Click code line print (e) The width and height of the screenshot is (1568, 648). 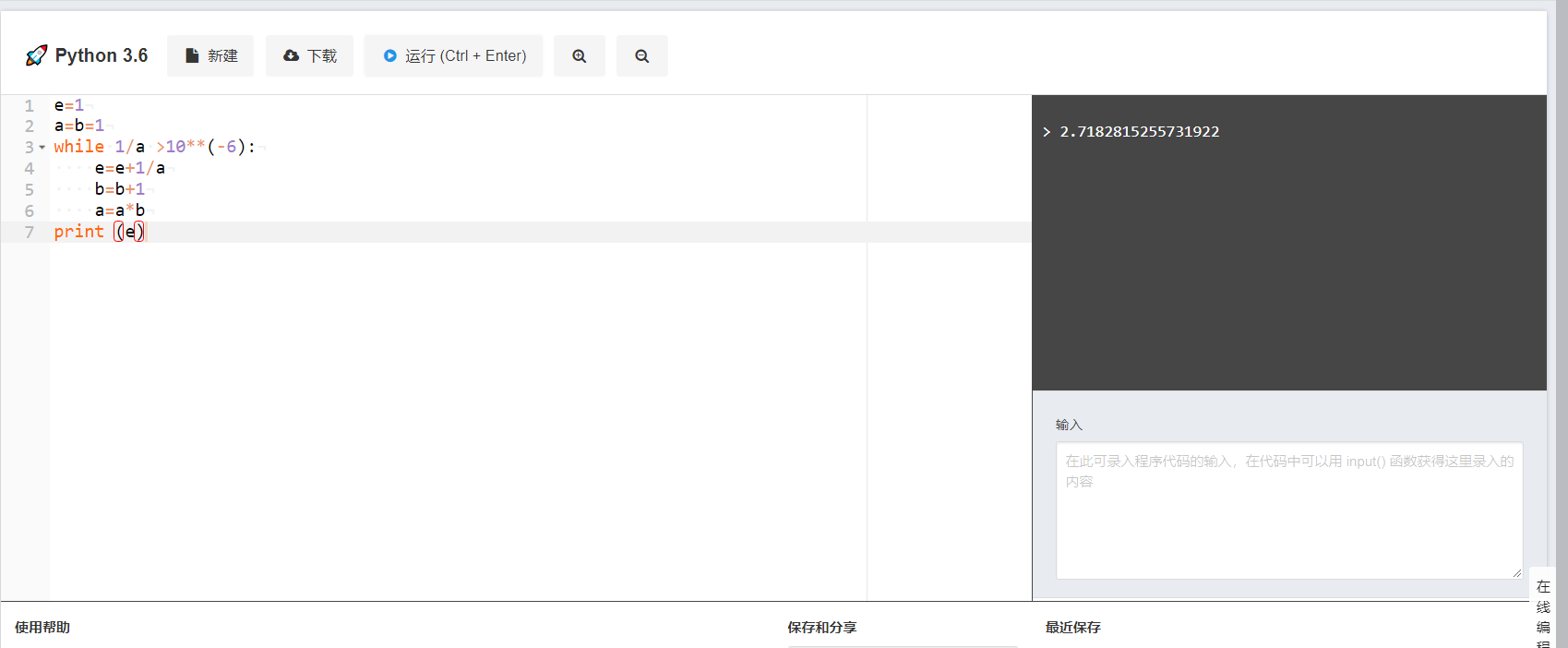(100, 232)
